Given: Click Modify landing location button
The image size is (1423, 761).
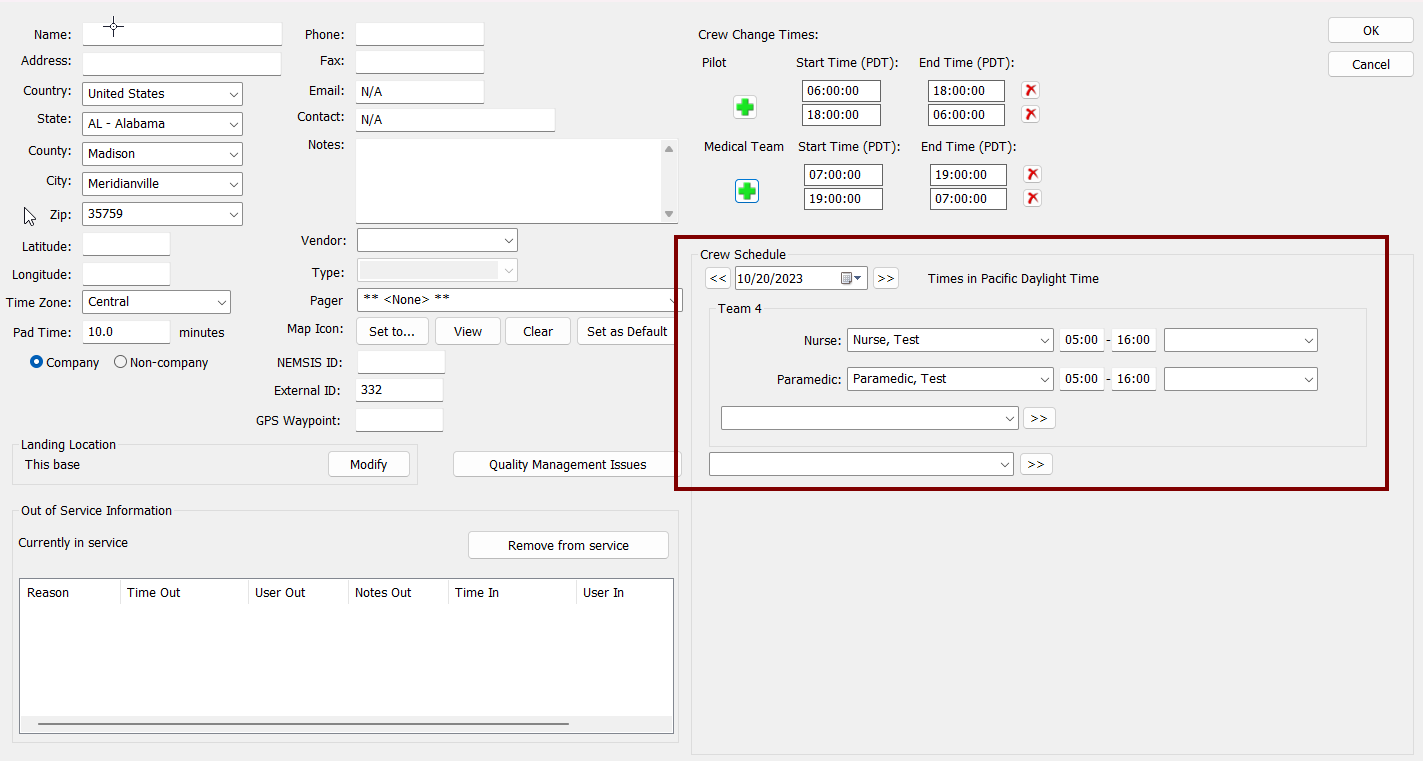Looking at the screenshot, I should tap(369, 464).
